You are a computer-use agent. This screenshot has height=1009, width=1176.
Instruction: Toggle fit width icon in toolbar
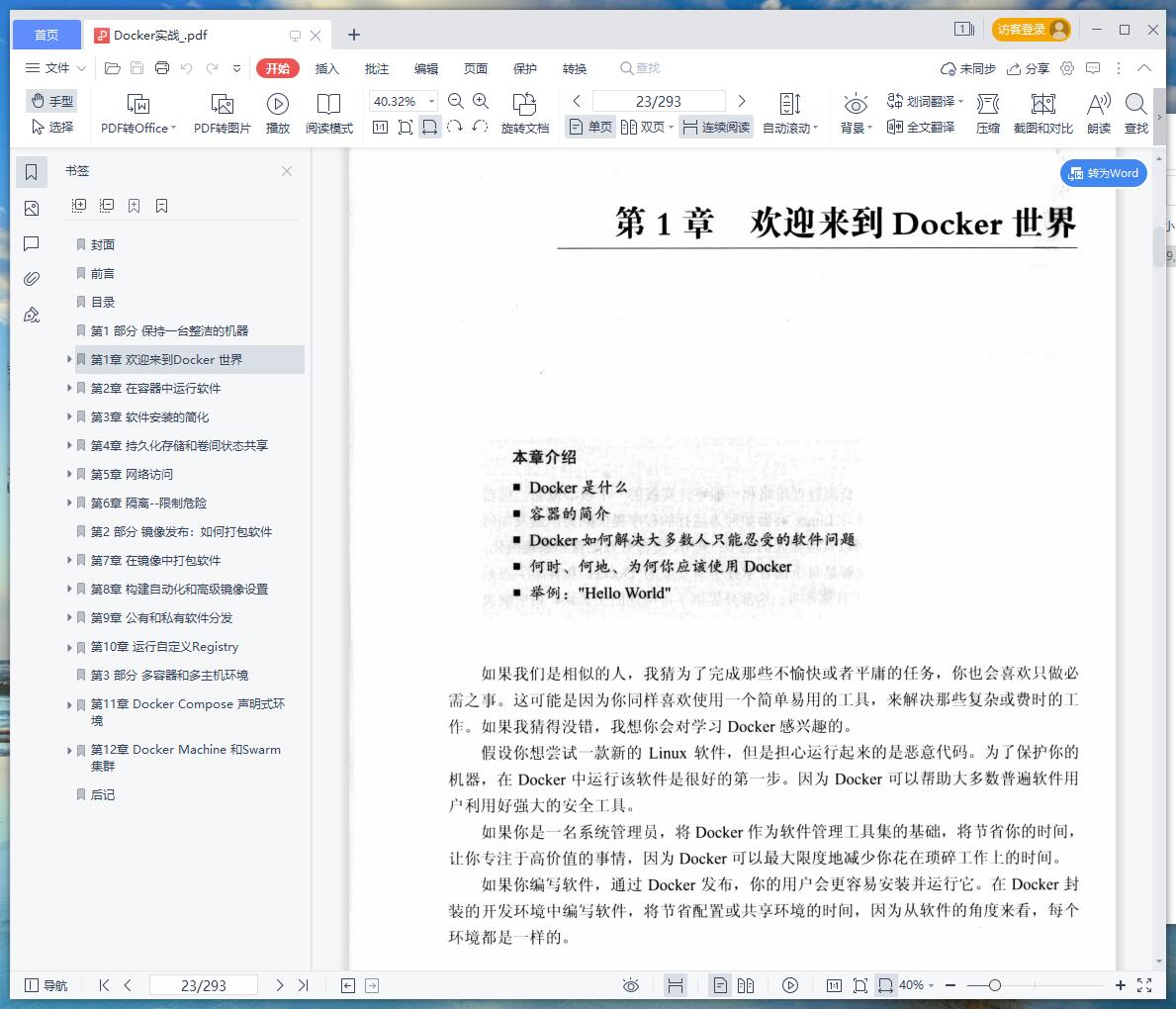click(x=430, y=127)
